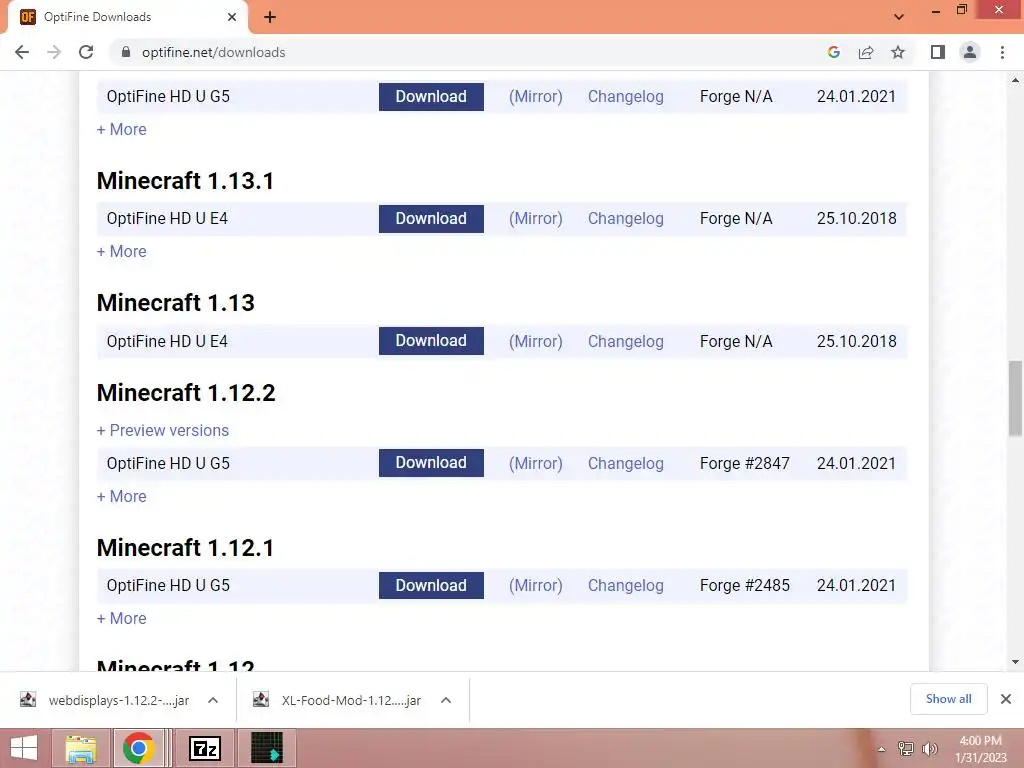Image resolution: width=1024 pixels, height=768 pixels.
Task: Click the Forge #2485 text
Action: click(744, 586)
